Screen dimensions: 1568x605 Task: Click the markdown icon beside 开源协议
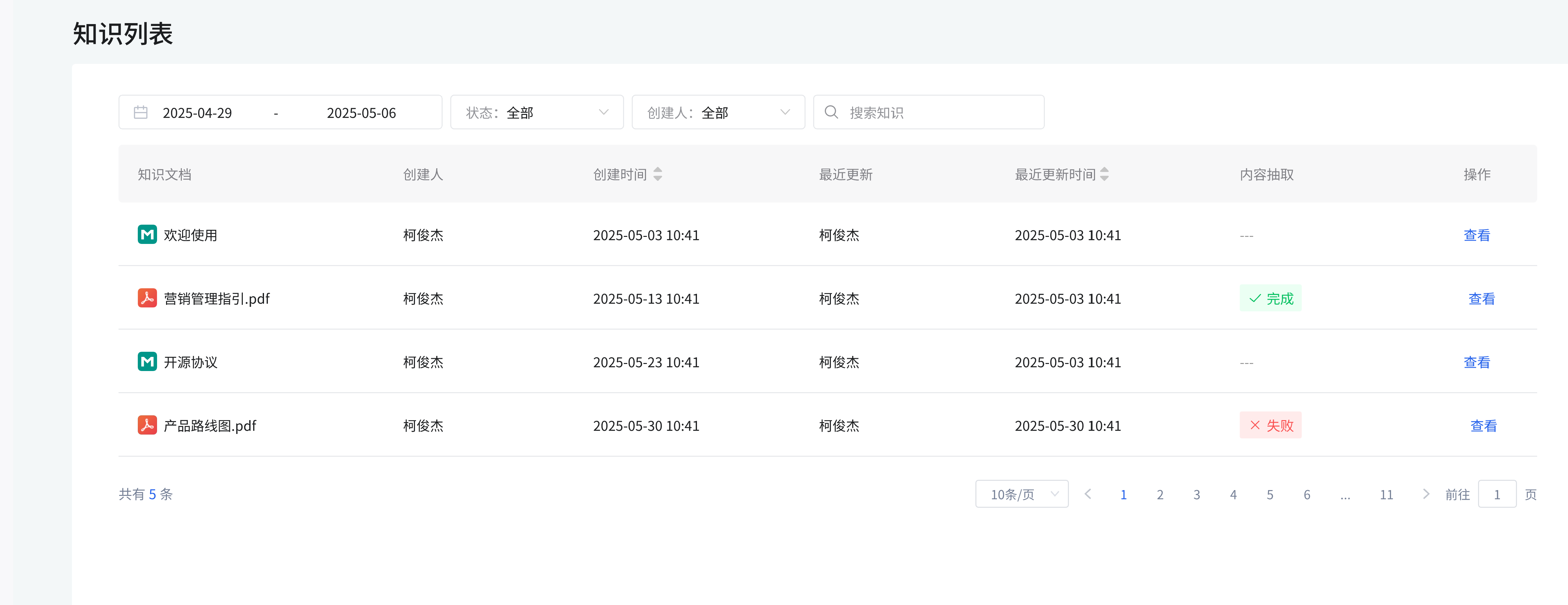[147, 362]
